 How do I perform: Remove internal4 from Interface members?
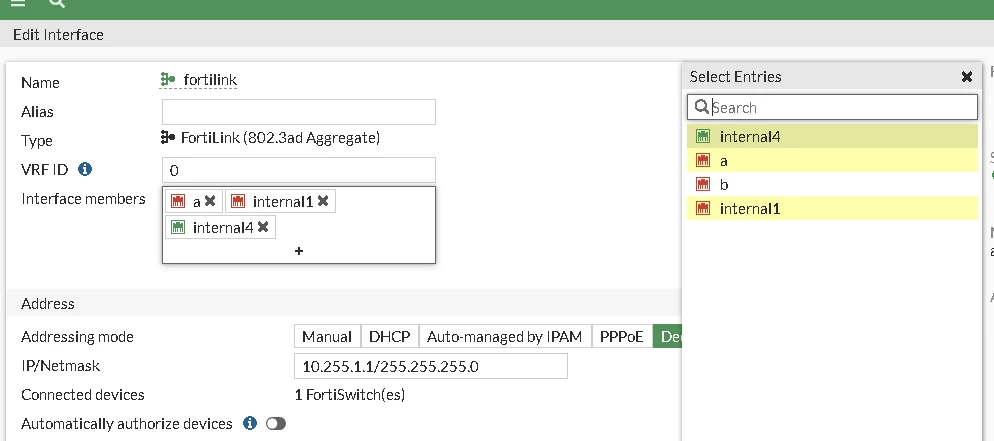click(263, 227)
